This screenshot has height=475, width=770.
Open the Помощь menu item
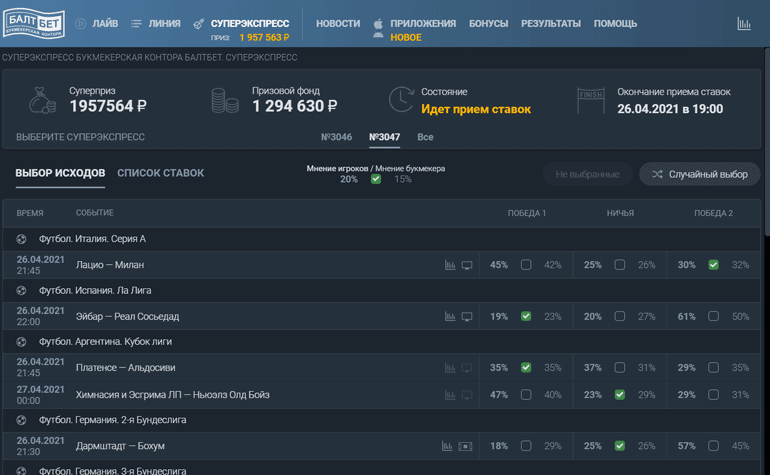615,24
